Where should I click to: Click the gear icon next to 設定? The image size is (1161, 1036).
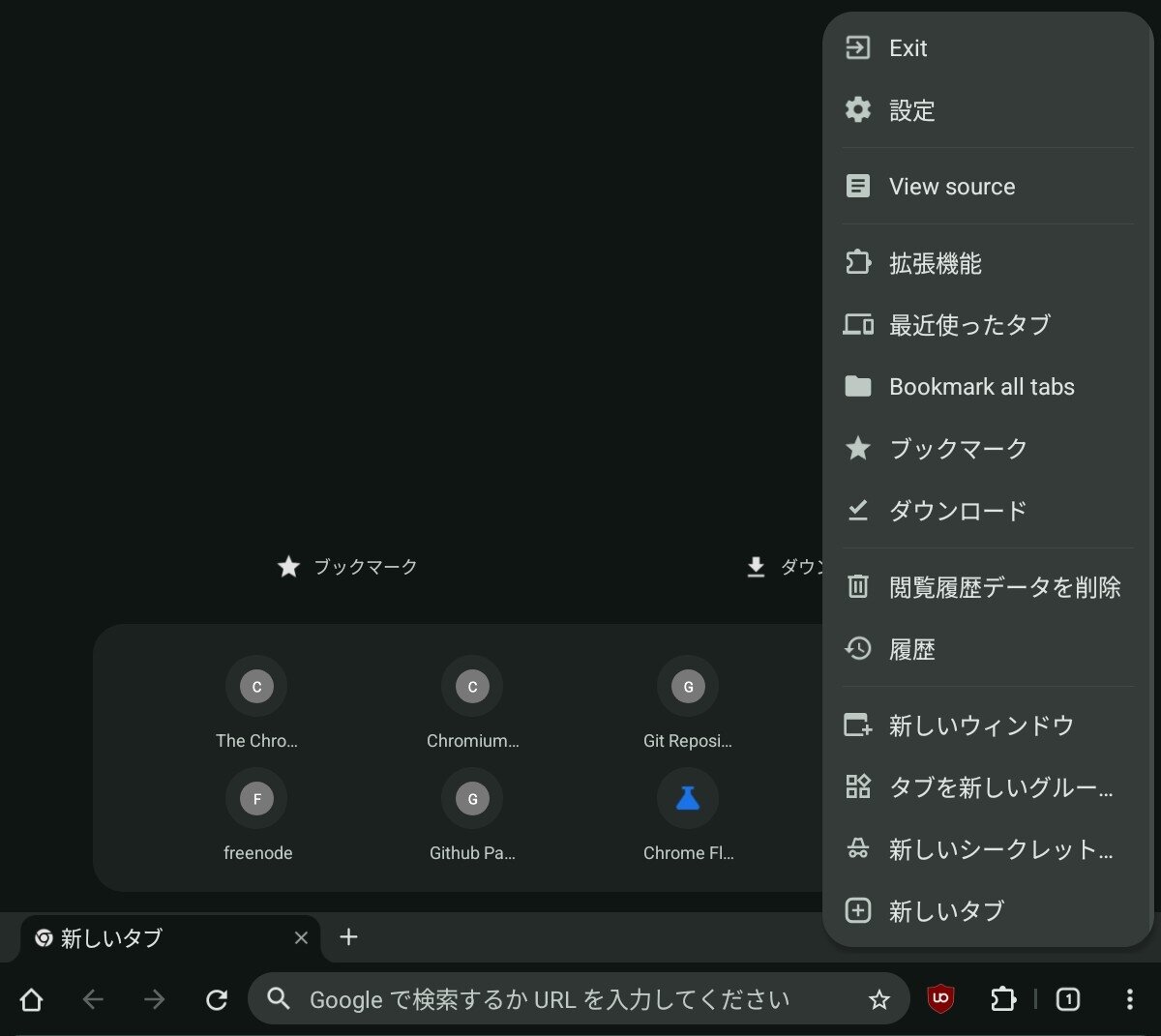pos(858,109)
